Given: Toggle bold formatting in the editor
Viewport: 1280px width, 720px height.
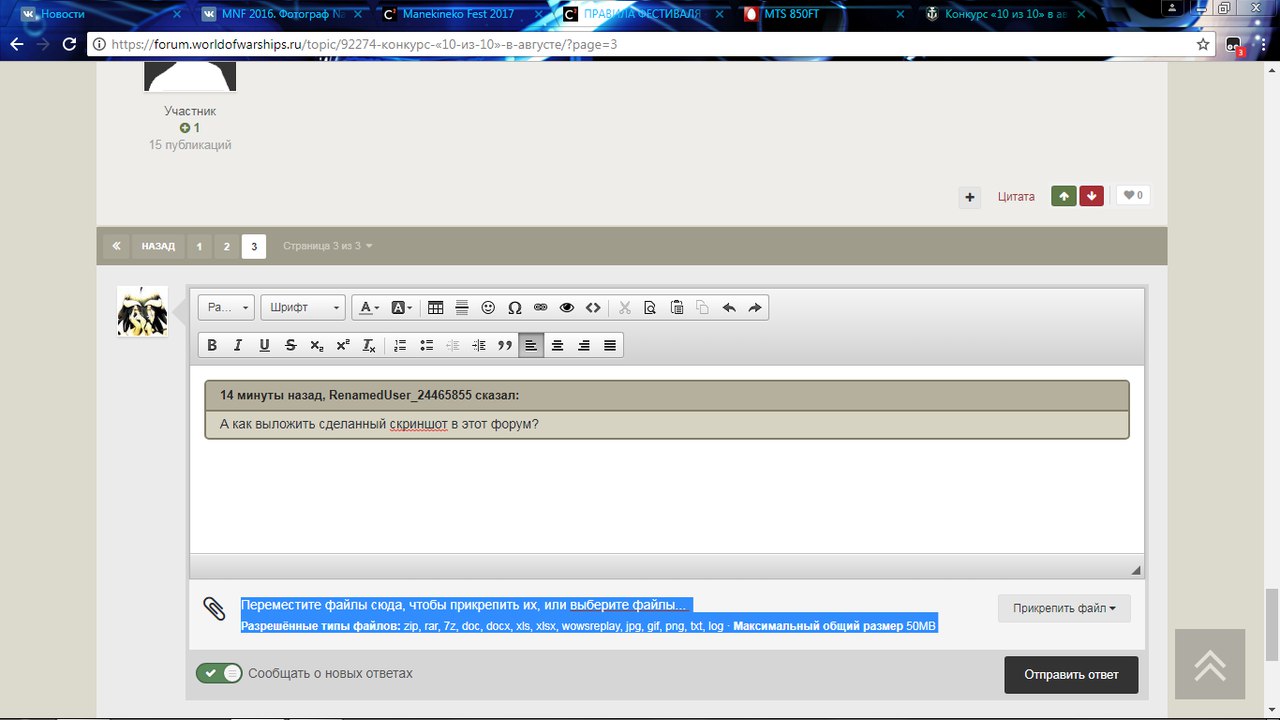Looking at the screenshot, I should coord(212,345).
